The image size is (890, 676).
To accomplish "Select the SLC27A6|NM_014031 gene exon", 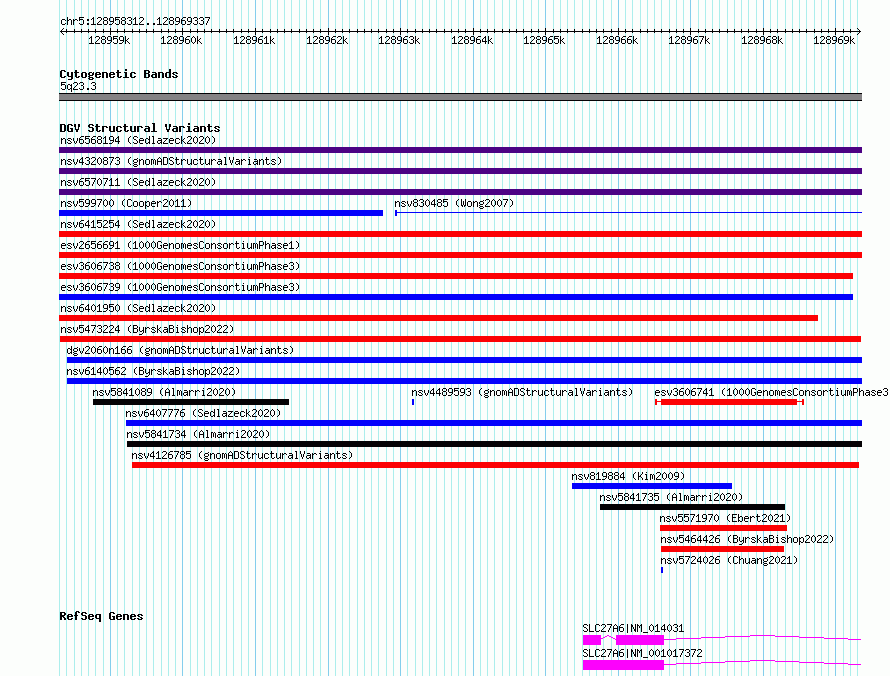I will point(640,640).
